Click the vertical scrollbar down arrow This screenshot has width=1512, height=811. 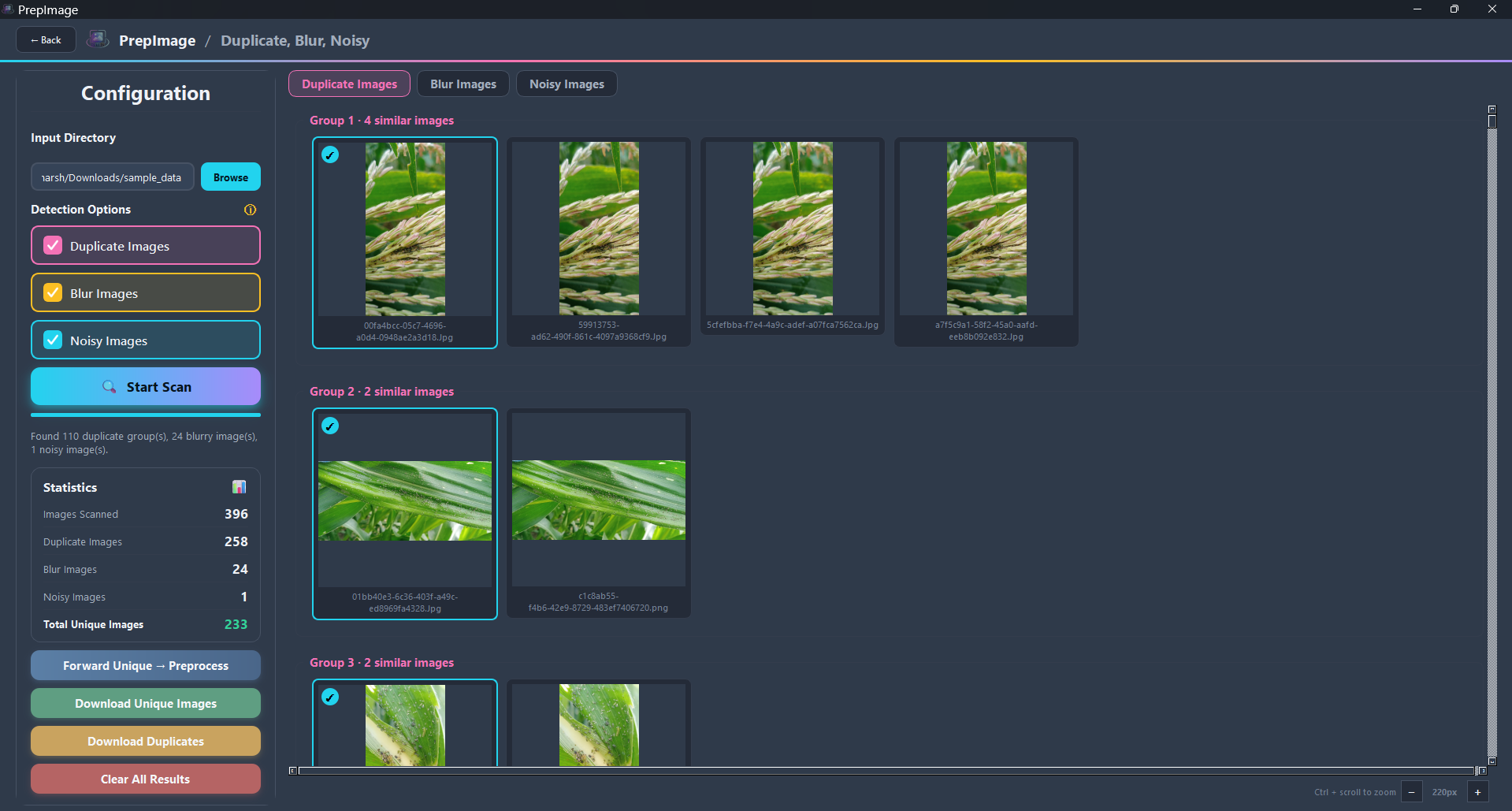pyautogui.click(x=1492, y=761)
